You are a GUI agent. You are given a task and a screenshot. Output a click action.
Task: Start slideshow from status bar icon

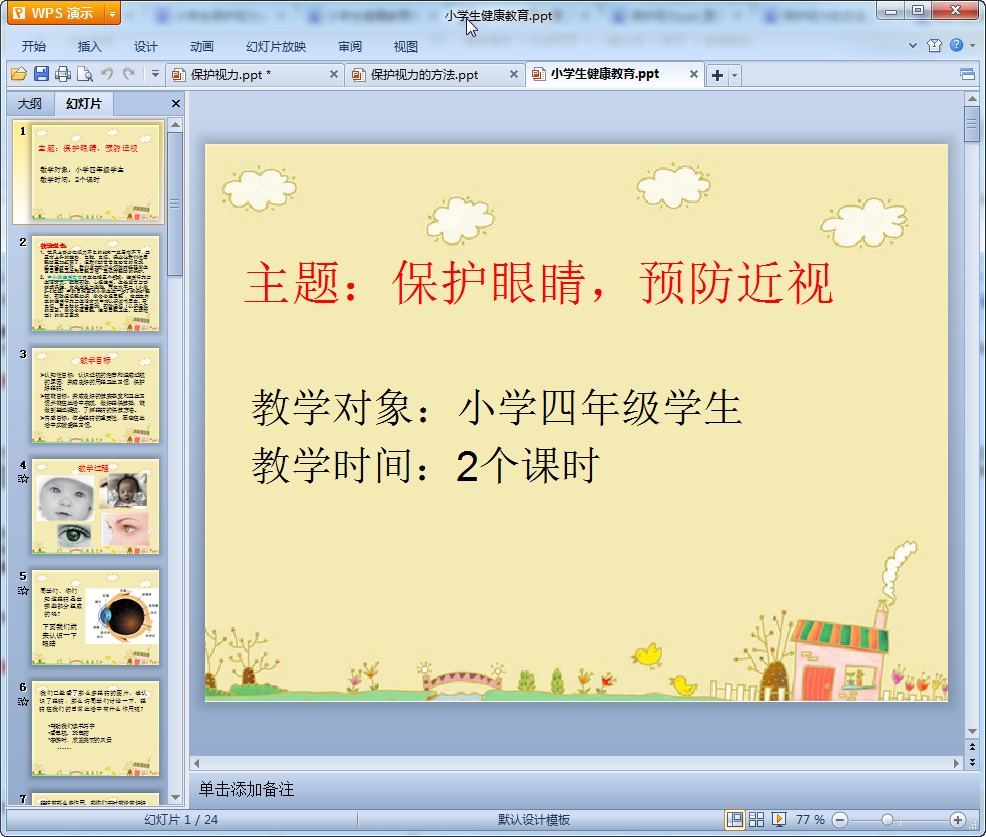click(x=778, y=819)
